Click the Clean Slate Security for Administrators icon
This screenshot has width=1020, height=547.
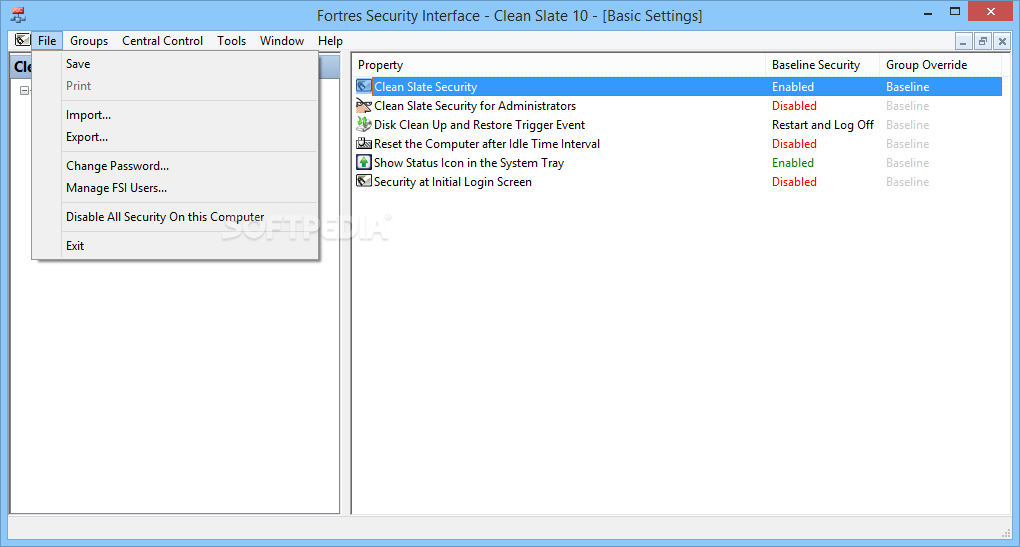(x=364, y=105)
